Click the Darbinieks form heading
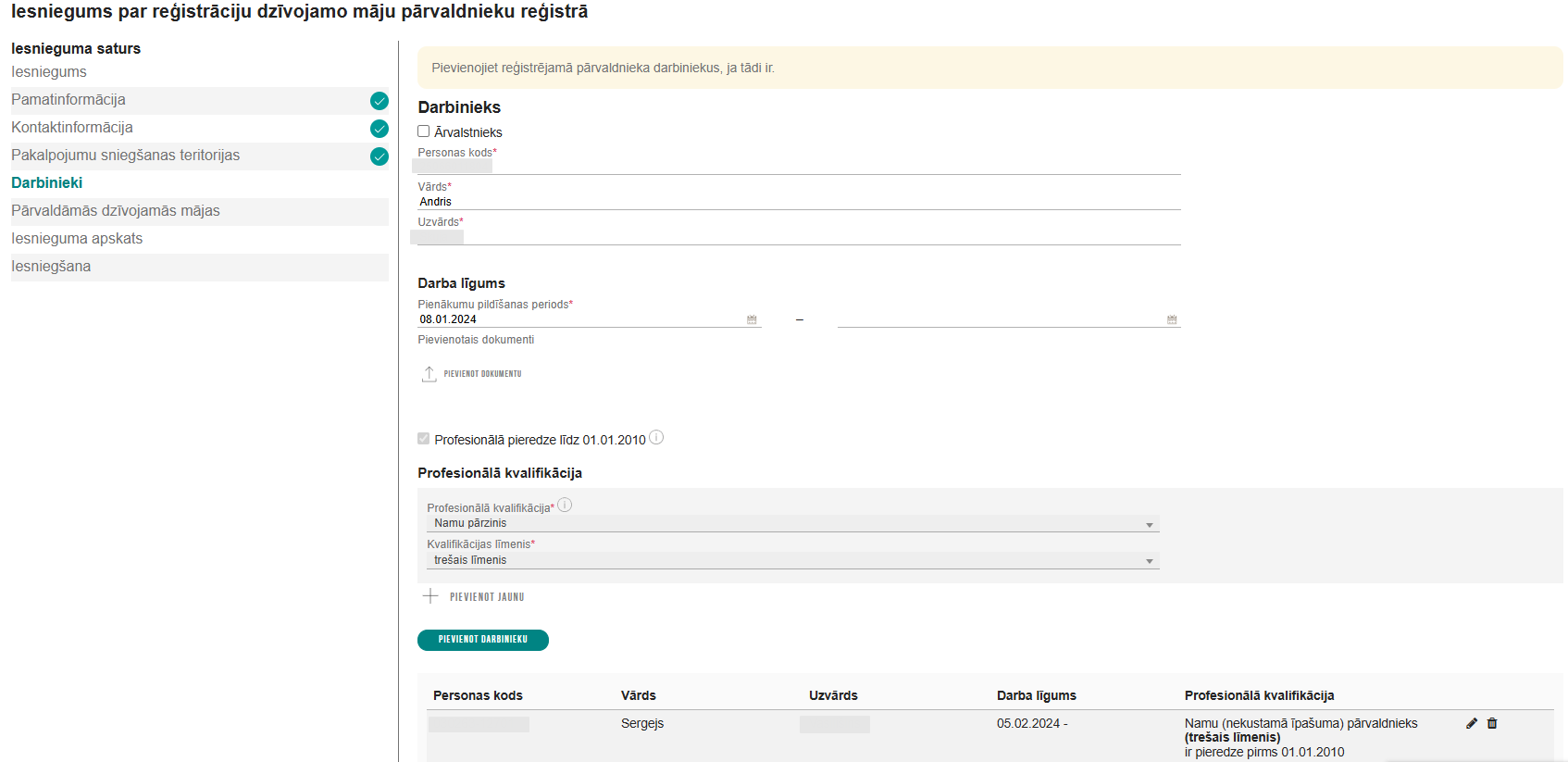Viewport: 1568px width, 762px height. [459, 107]
